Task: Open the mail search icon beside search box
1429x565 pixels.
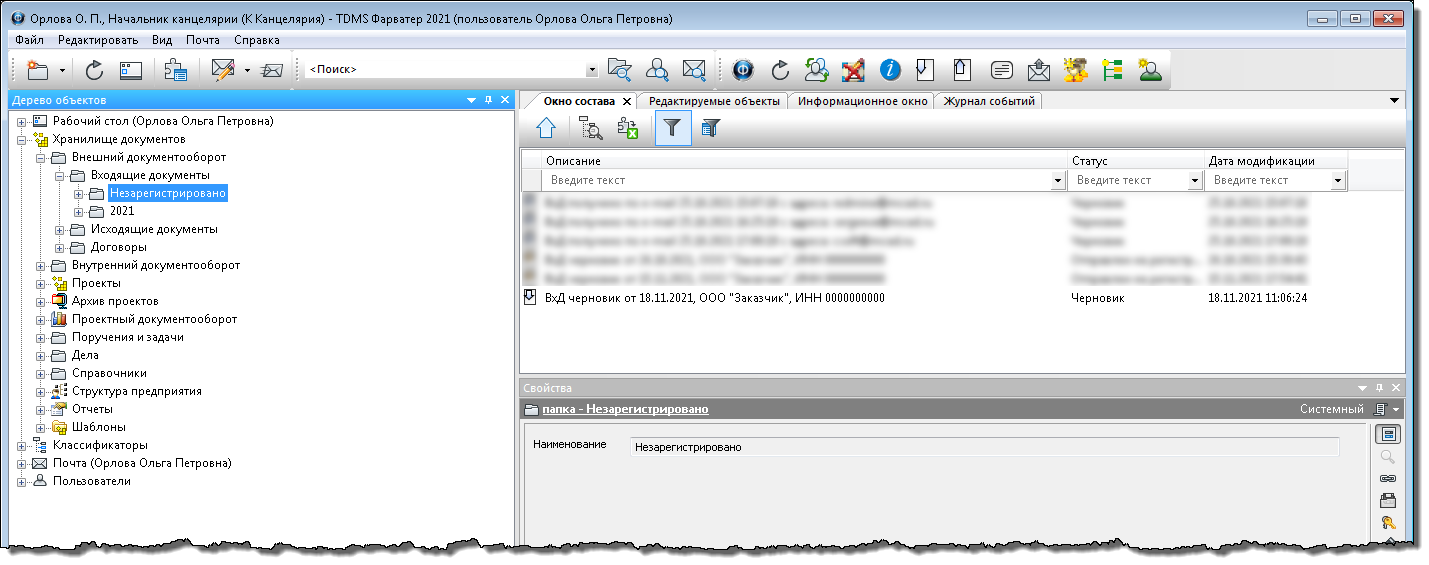Action: [694, 70]
